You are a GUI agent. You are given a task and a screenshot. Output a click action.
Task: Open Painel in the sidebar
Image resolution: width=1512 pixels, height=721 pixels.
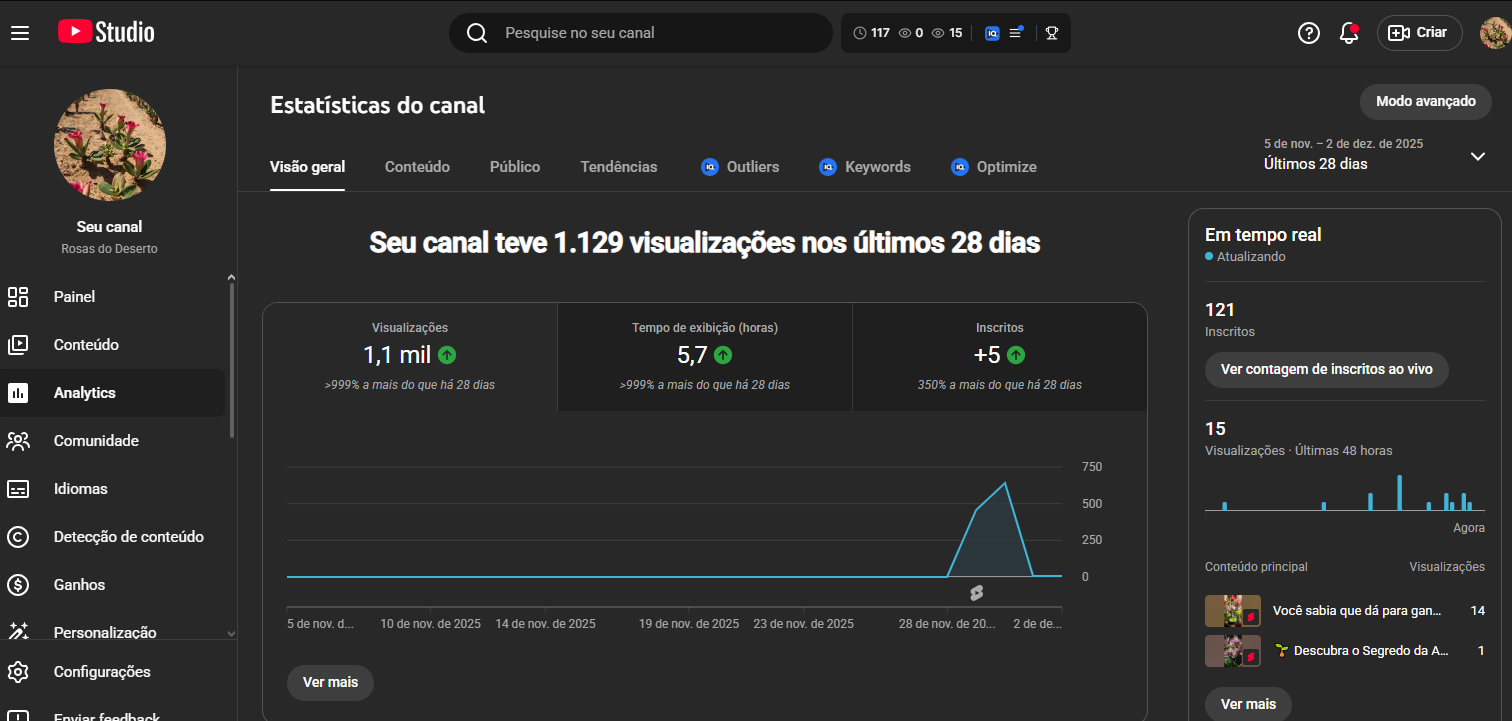click(x=112, y=297)
